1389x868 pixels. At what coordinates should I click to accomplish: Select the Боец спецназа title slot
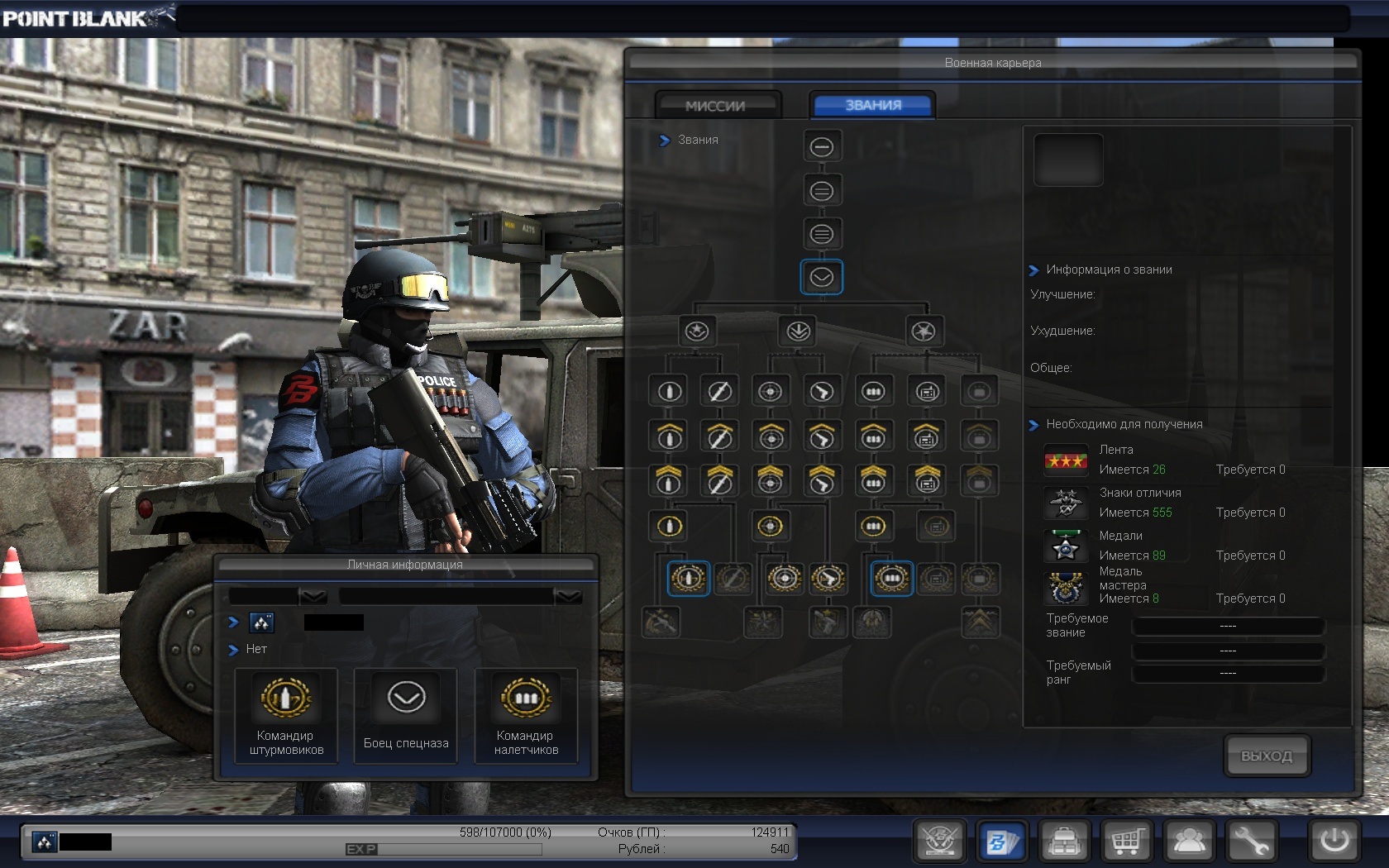pos(406,716)
